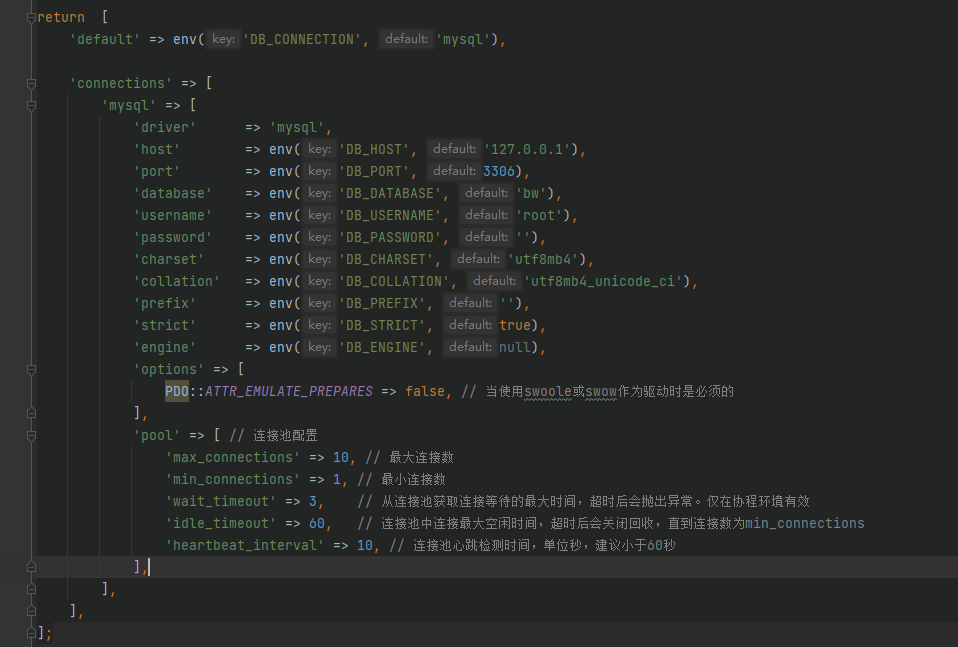
Task: Click the 'heartbeat_interval' value 10
Action: coord(365,545)
